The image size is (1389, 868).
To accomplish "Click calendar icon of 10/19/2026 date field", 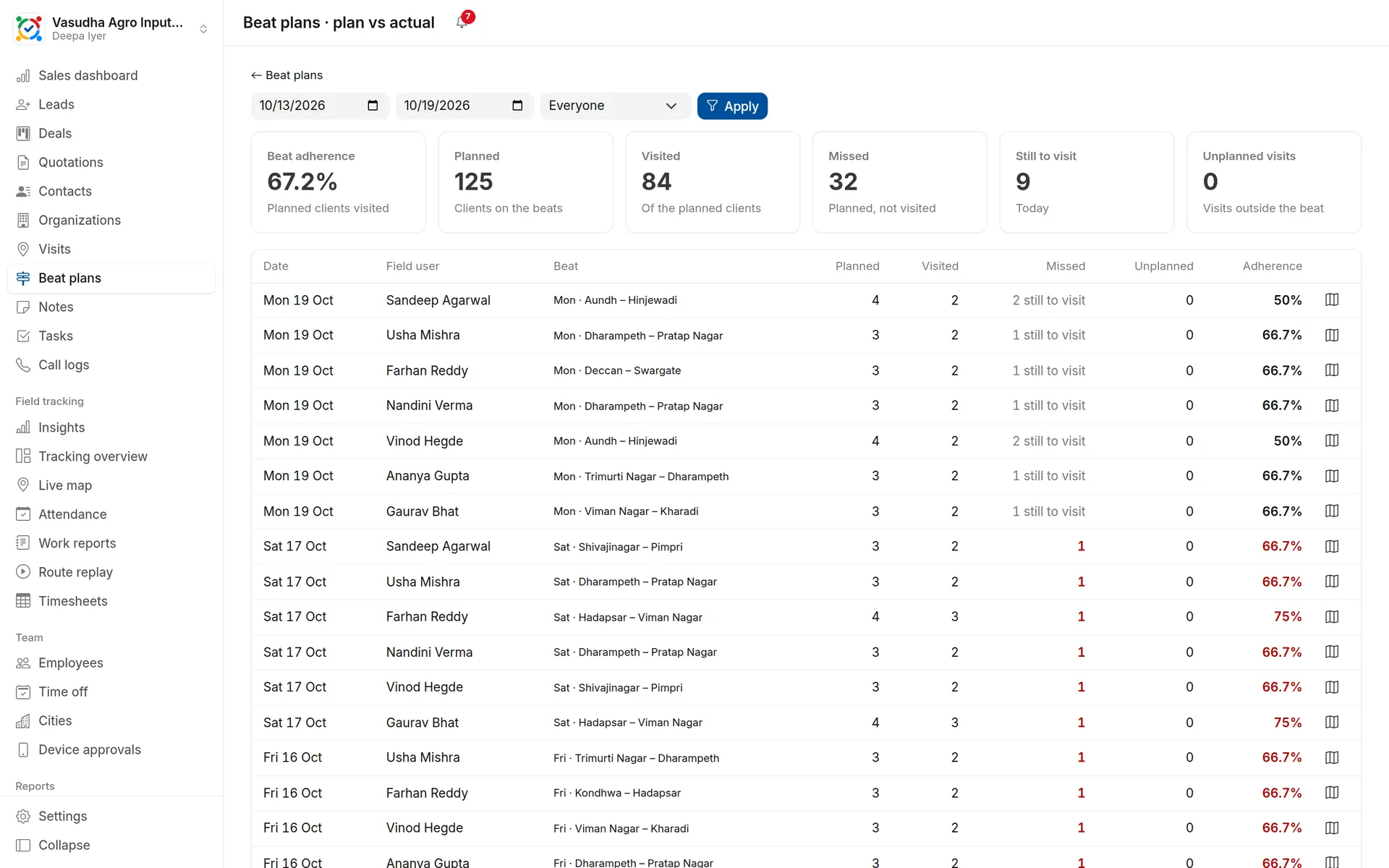I will click(x=517, y=106).
